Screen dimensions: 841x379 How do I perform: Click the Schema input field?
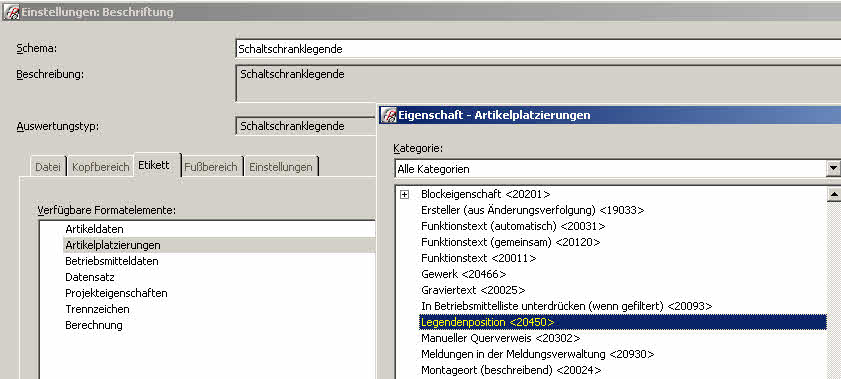click(538, 49)
